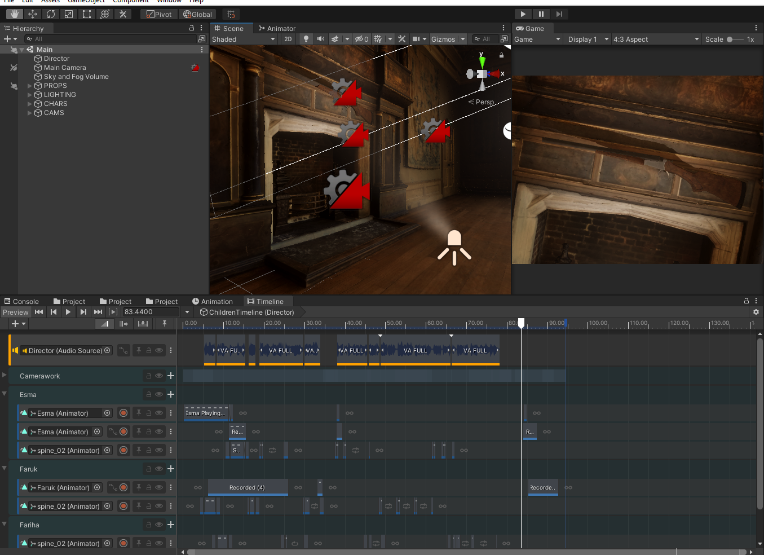Select the Rotate tool
Image resolution: width=764 pixels, height=555 pixels.
coord(51,14)
